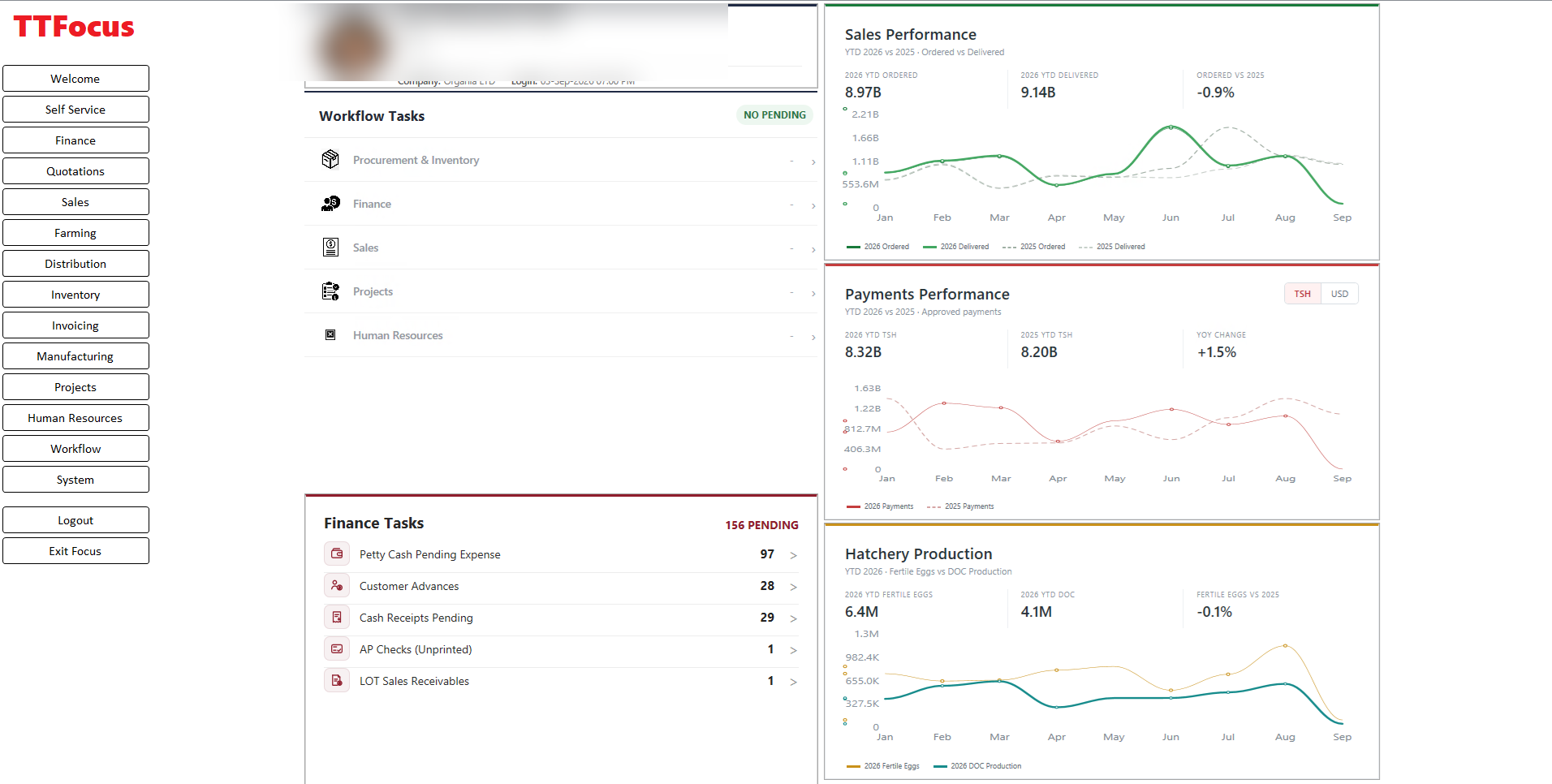
Task: Open the System menu
Action: [75, 480]
